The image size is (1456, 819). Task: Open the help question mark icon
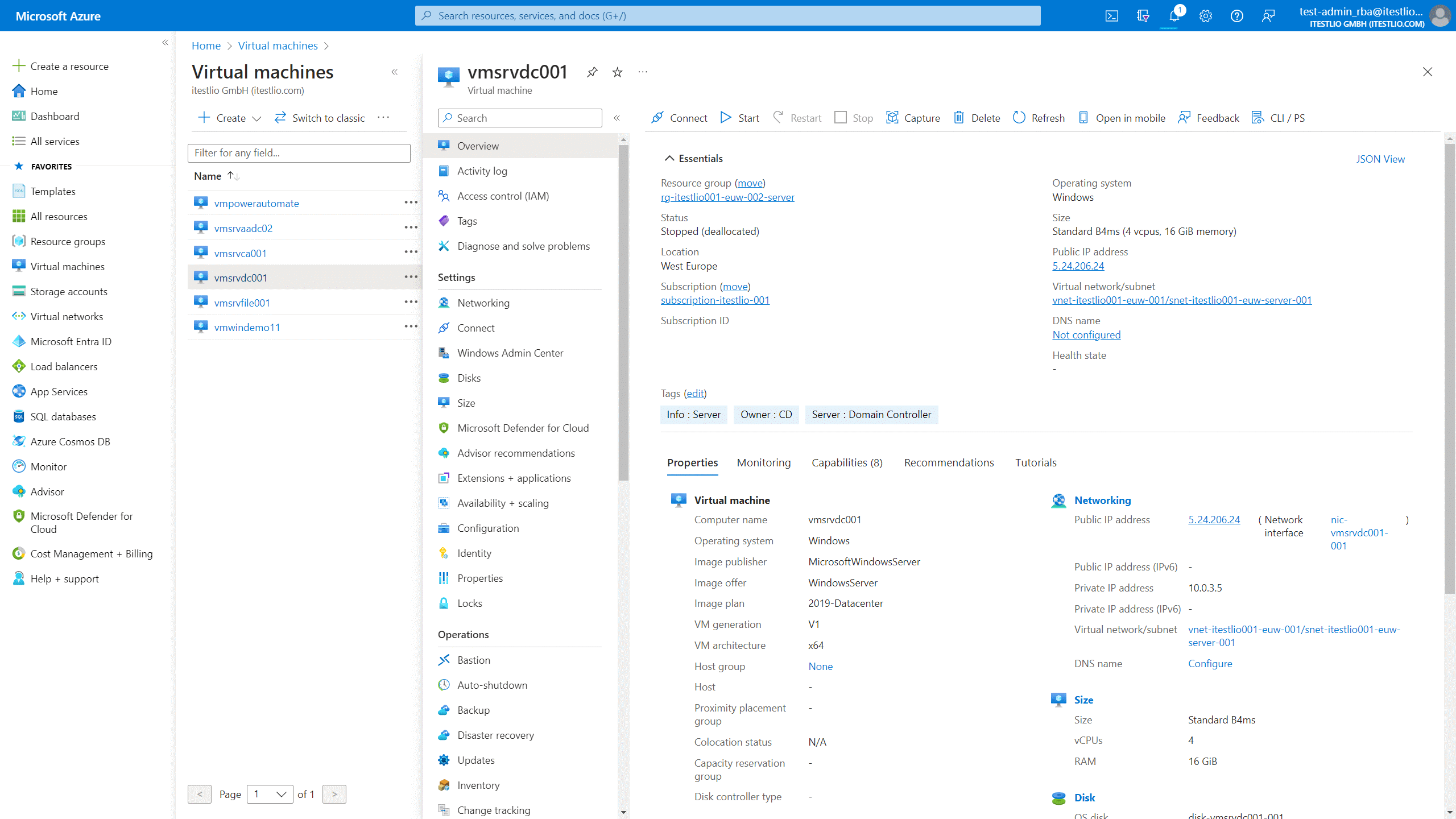tap(1236, 16)
